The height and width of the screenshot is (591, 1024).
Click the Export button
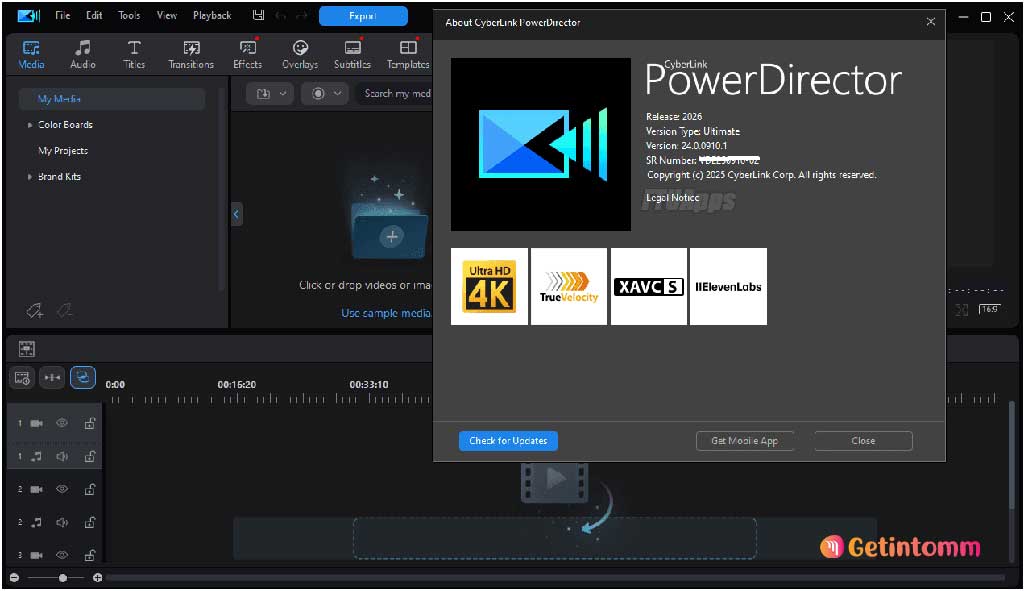[363, 16]
